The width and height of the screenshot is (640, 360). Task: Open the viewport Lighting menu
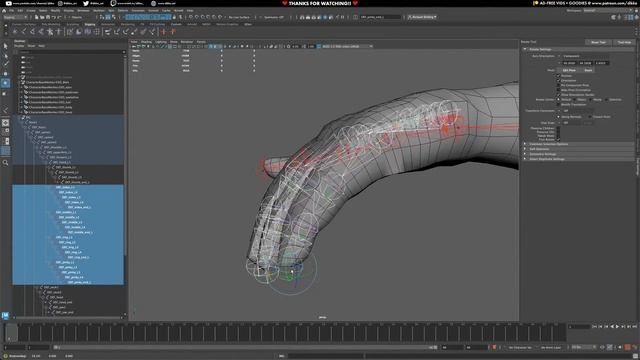(161, 42)
